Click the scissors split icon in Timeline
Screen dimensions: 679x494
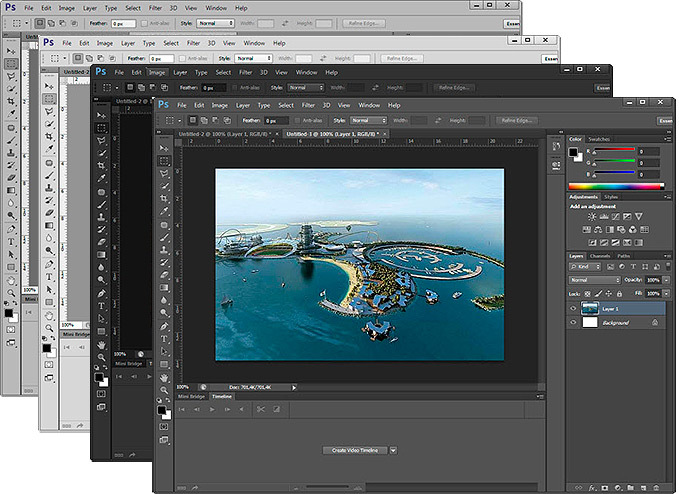[x=261, y=409]
